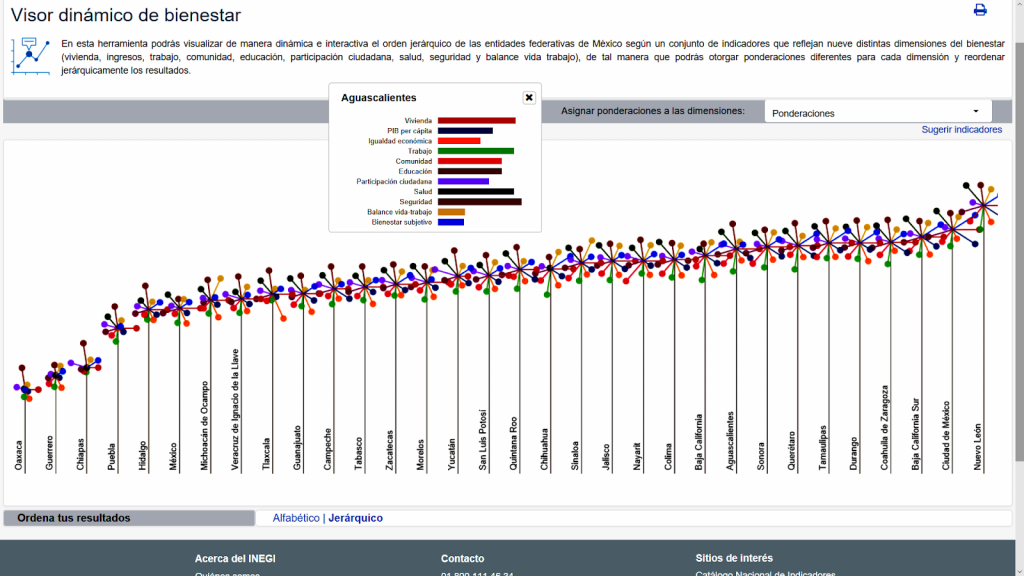Screen dimensions: 1024x576
Task: Close the Aguascalientes detail popup
Action: click(529, 97)
